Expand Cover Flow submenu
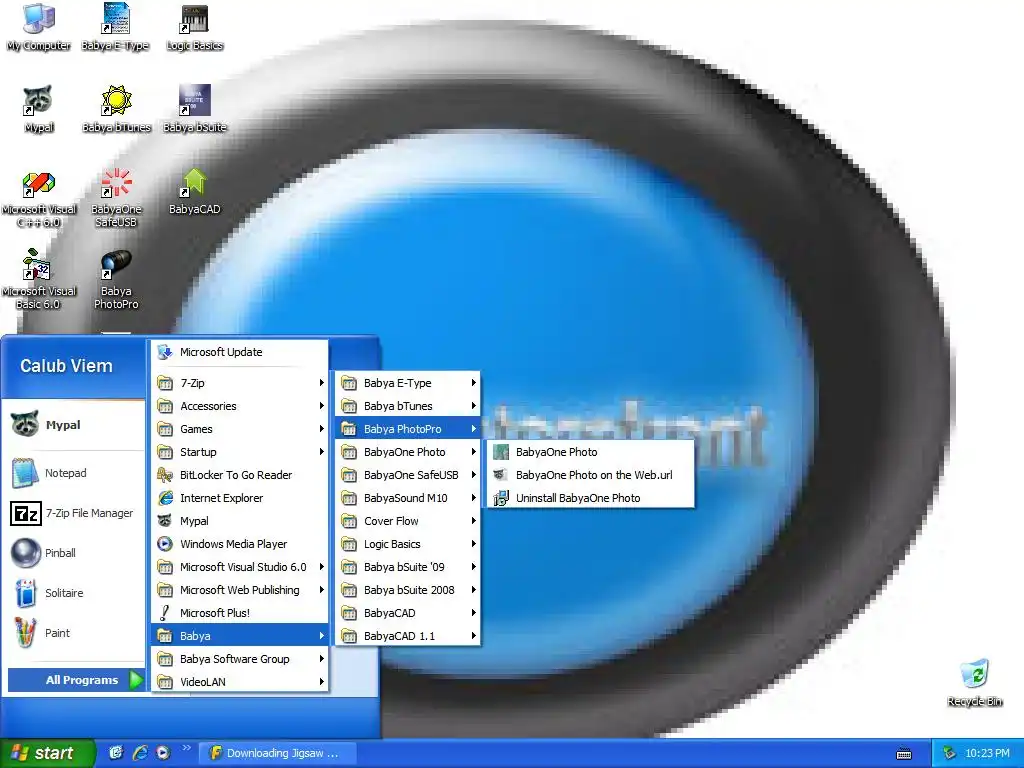Viewport: 1024px width, 768px height. [408, 521]
